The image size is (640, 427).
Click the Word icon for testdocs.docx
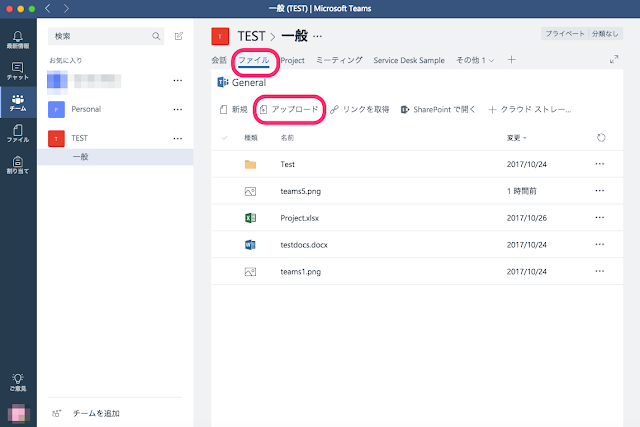(250, 245)
